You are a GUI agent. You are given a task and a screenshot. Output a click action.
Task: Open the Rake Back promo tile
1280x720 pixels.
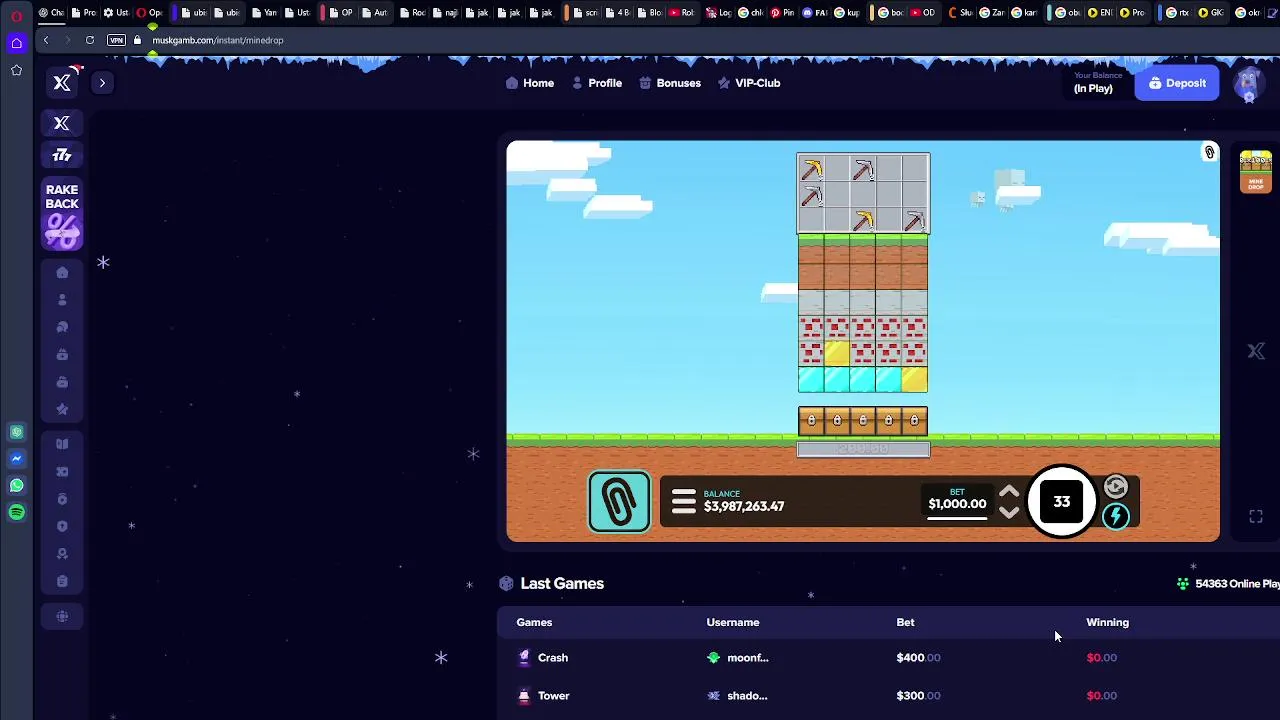tap(62, 214)
